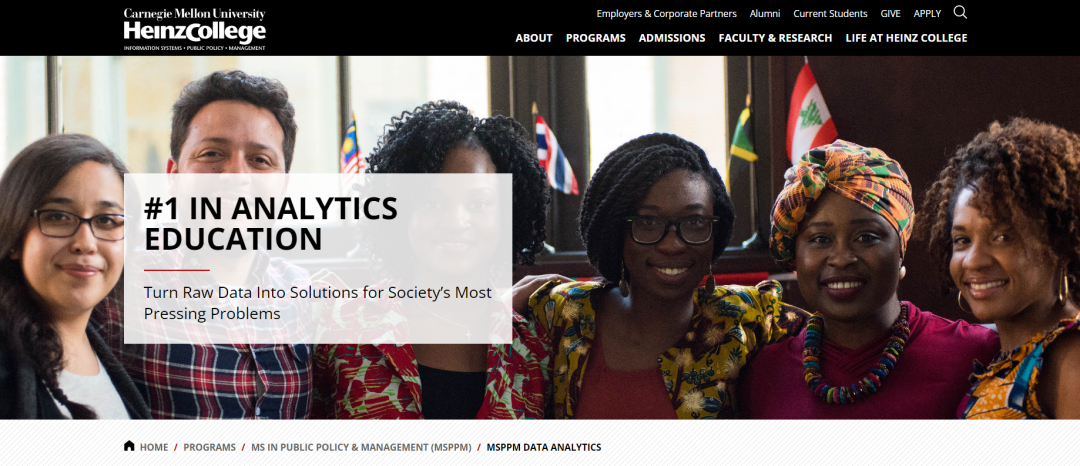Image resolution: width=1080 pixels, height=466 pixels.
Task: Visit the Alumni link
Action: point(765,14)
